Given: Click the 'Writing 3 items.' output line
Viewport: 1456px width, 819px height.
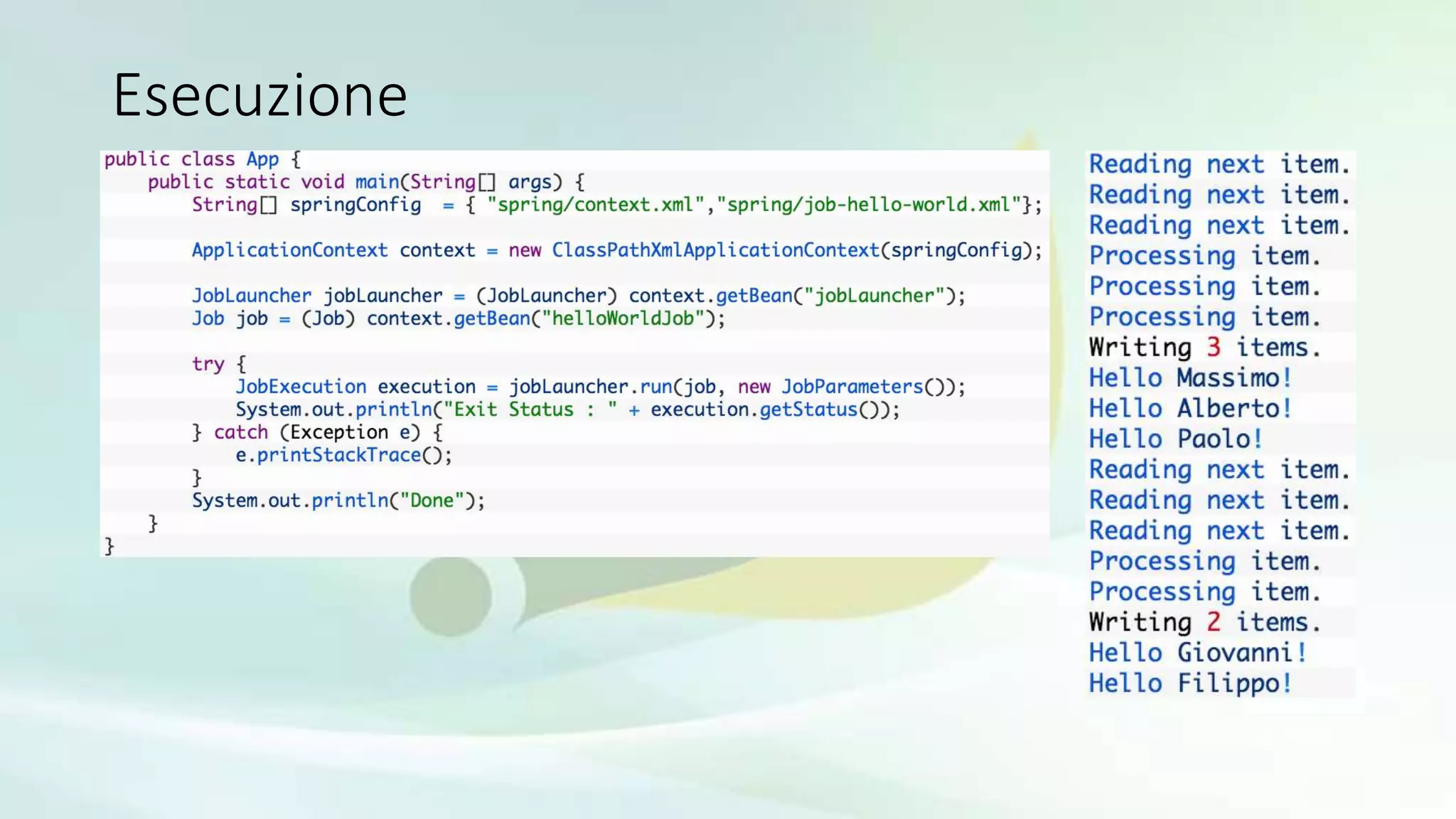Looking at the screenshot, I should click(1204, 348).
